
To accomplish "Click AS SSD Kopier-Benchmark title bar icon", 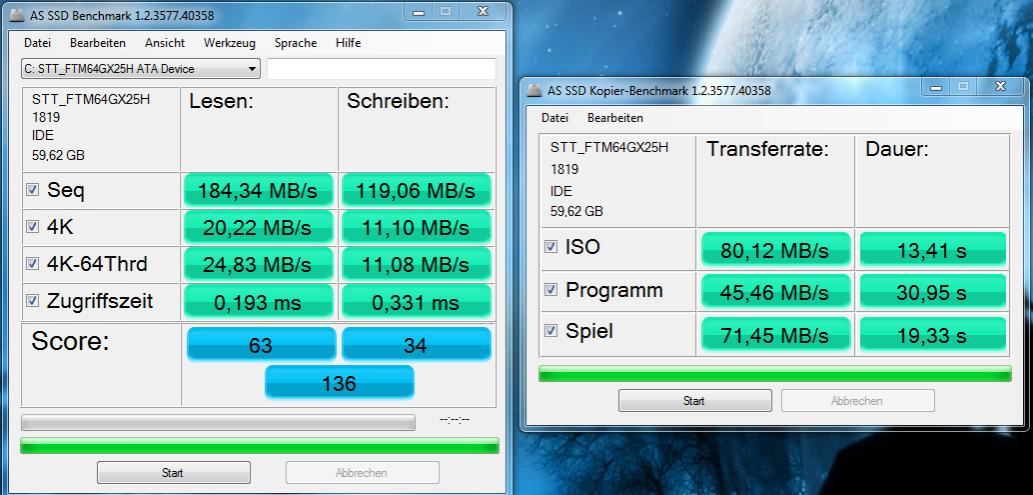I will coord(534,90).
